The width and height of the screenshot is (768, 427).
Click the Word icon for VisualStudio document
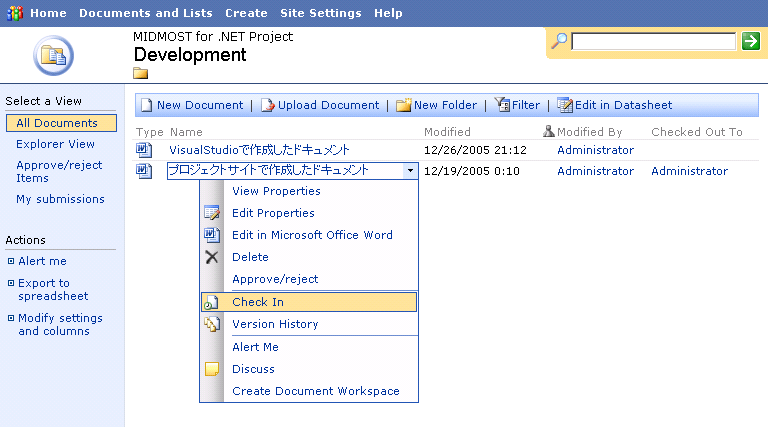coord(144,150)
